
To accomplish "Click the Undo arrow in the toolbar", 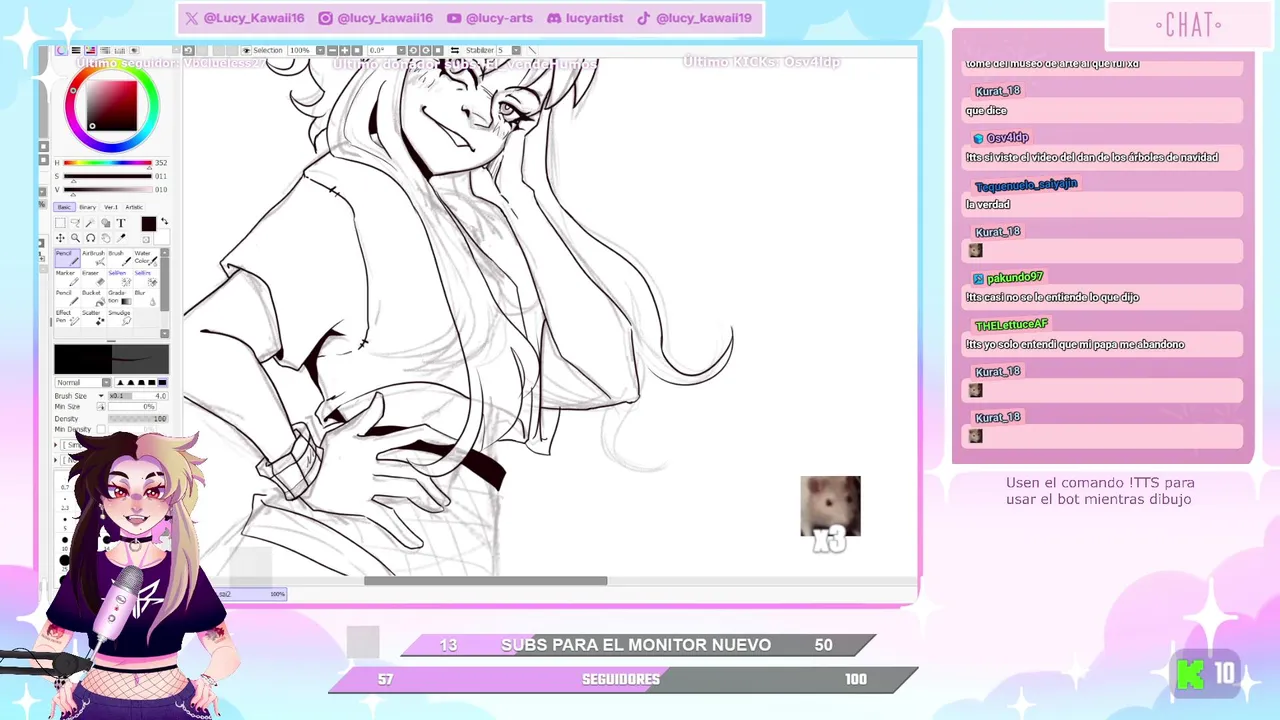I will click(188, 50).
